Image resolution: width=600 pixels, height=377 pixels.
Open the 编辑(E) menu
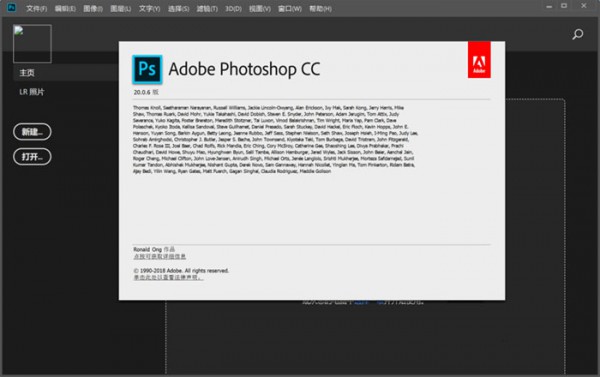point(65,8)
